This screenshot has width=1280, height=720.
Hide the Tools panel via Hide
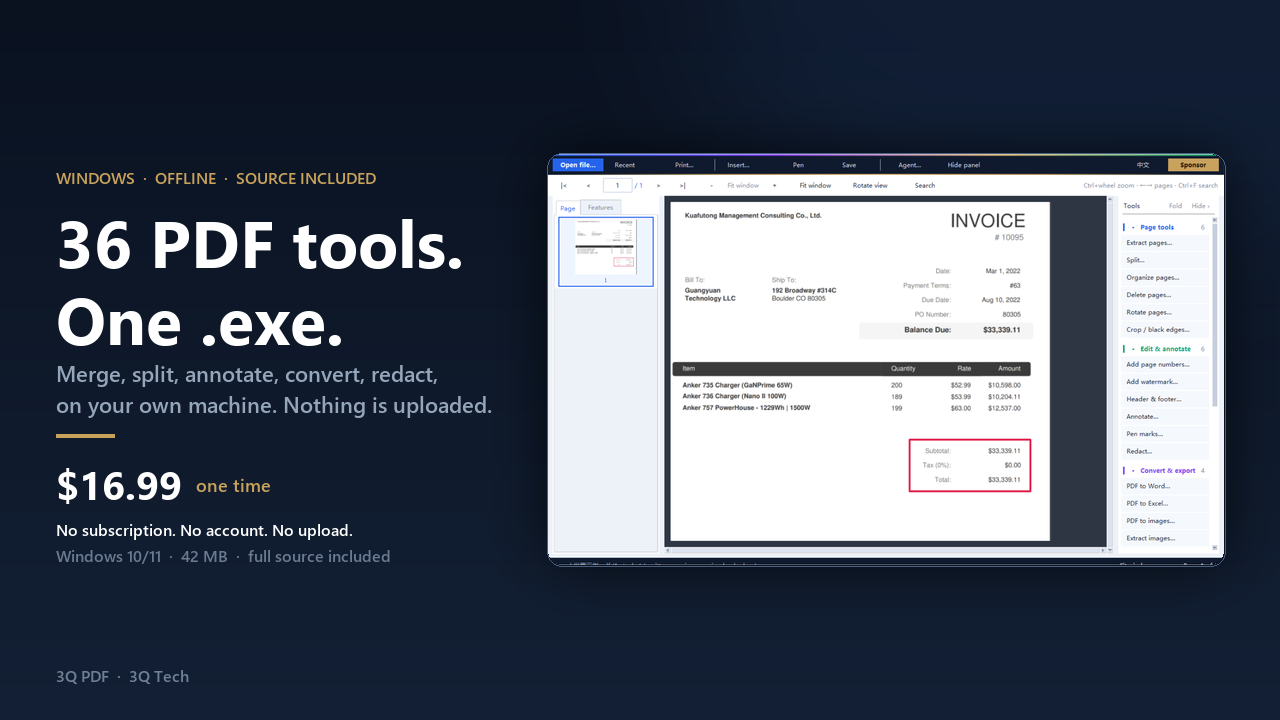coord(1200,206)
